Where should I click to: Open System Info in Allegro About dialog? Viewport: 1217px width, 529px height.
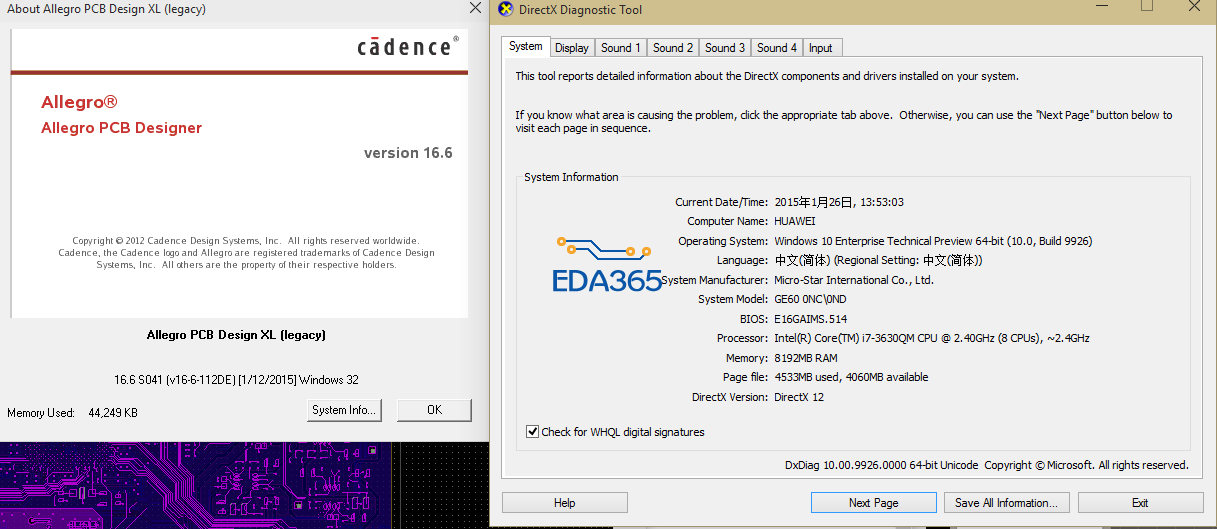pos(344,410)
